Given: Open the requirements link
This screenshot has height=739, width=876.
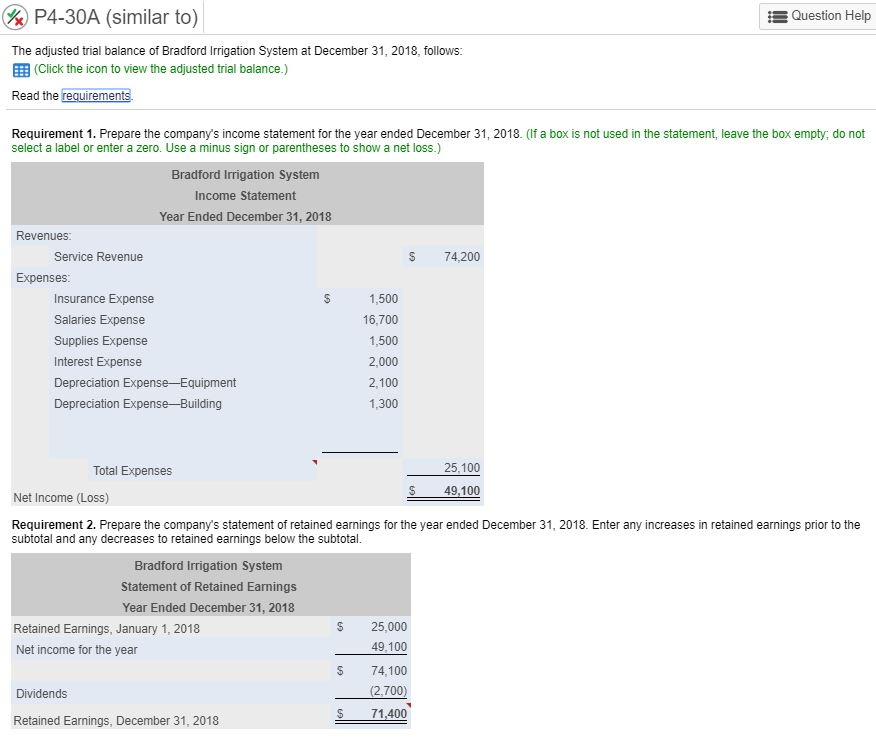Looking at the screenshot, I should click(96, 96).
